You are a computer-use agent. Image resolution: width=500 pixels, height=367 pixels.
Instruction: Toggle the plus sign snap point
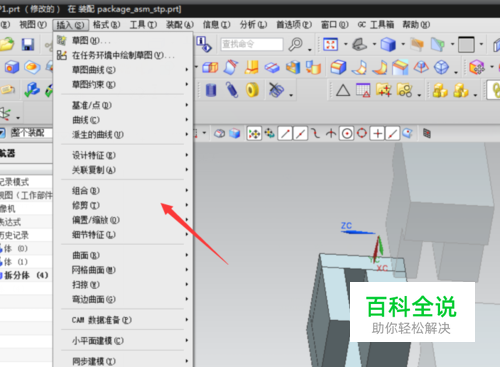[x=377, y=134]
